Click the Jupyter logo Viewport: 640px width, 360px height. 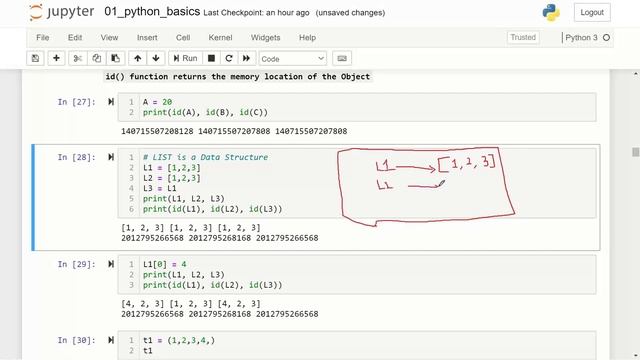[62, 12]
